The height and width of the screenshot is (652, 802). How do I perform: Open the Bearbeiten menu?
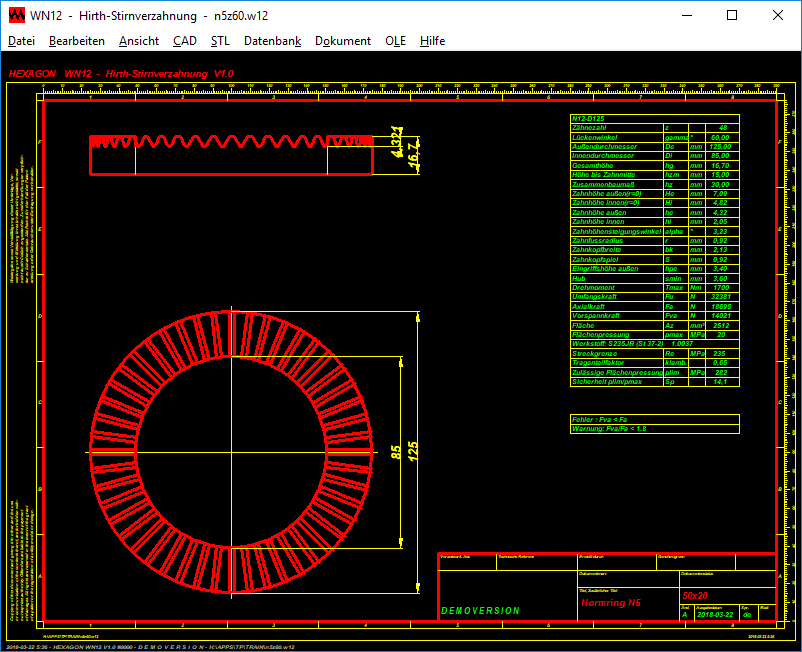(x=77, y=41)
